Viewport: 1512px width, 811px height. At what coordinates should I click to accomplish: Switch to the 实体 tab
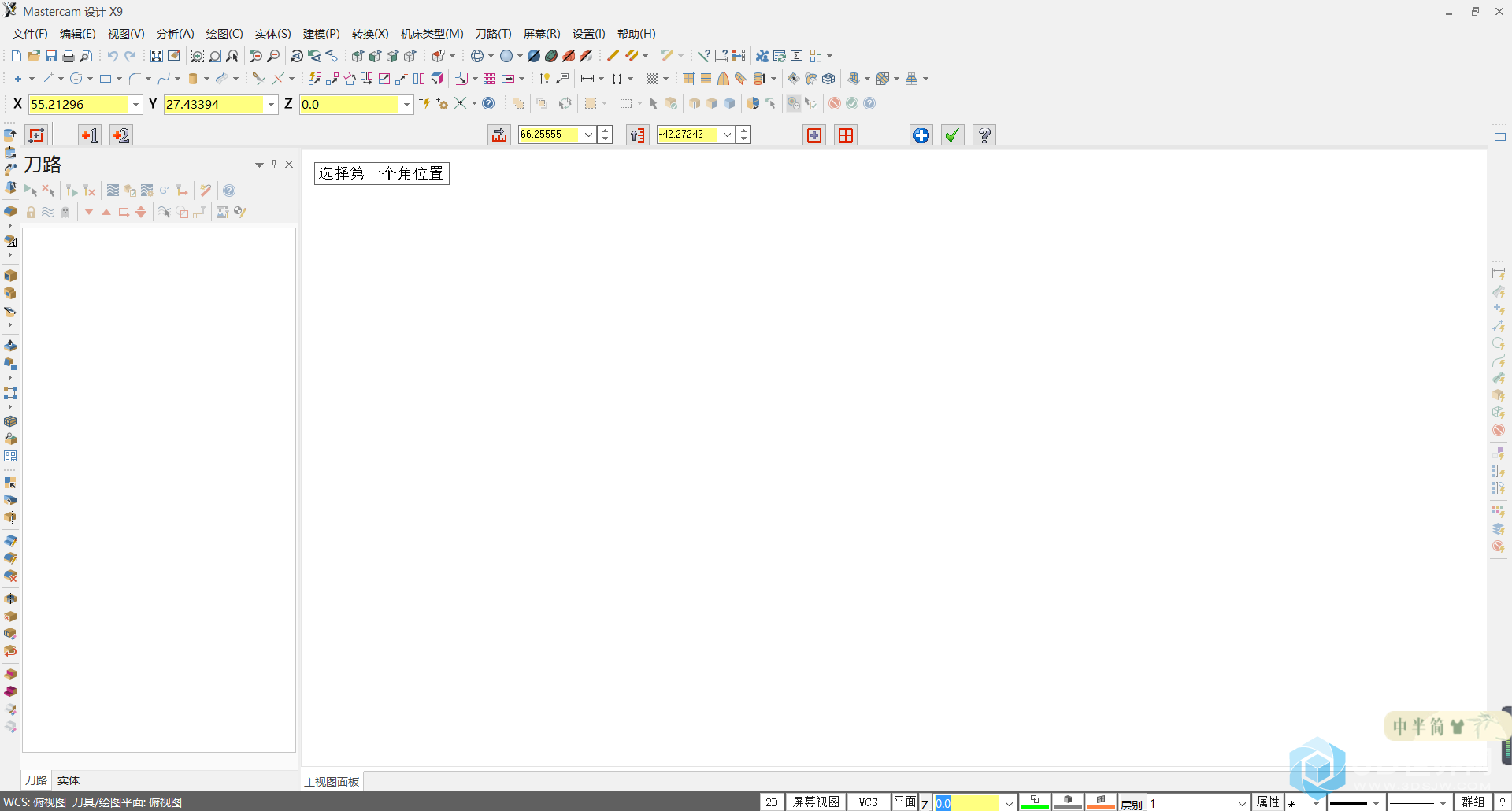click(x=69, y=780)
